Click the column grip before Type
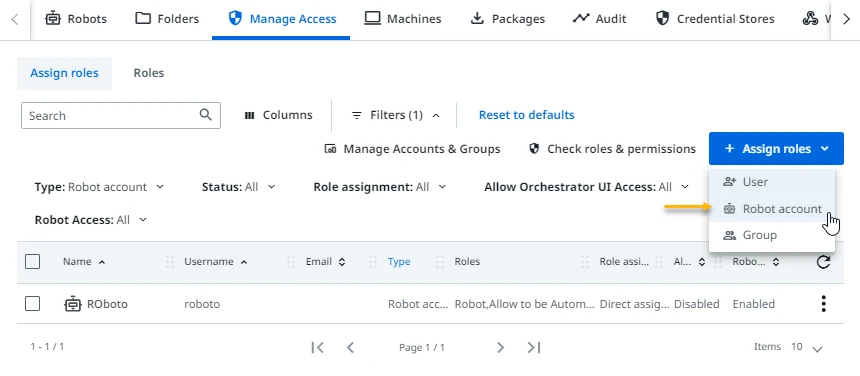Viewport: 860px width, 376px height. (x=374, y=262)
